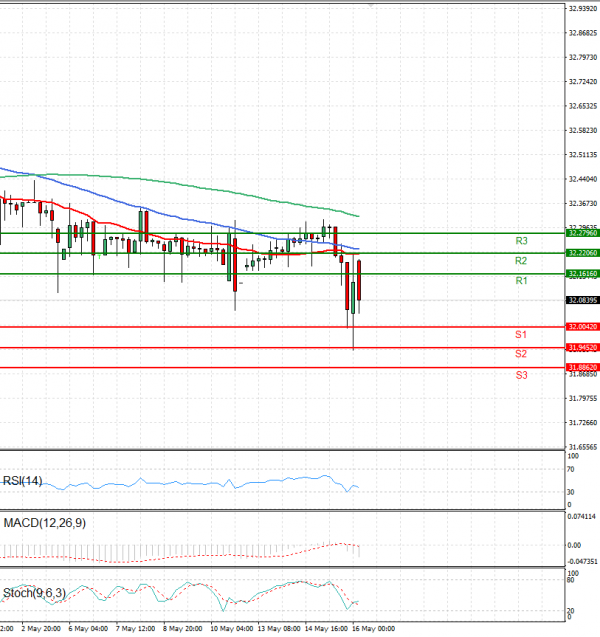Click the last red candlestick on the chart

coord(359,280)
